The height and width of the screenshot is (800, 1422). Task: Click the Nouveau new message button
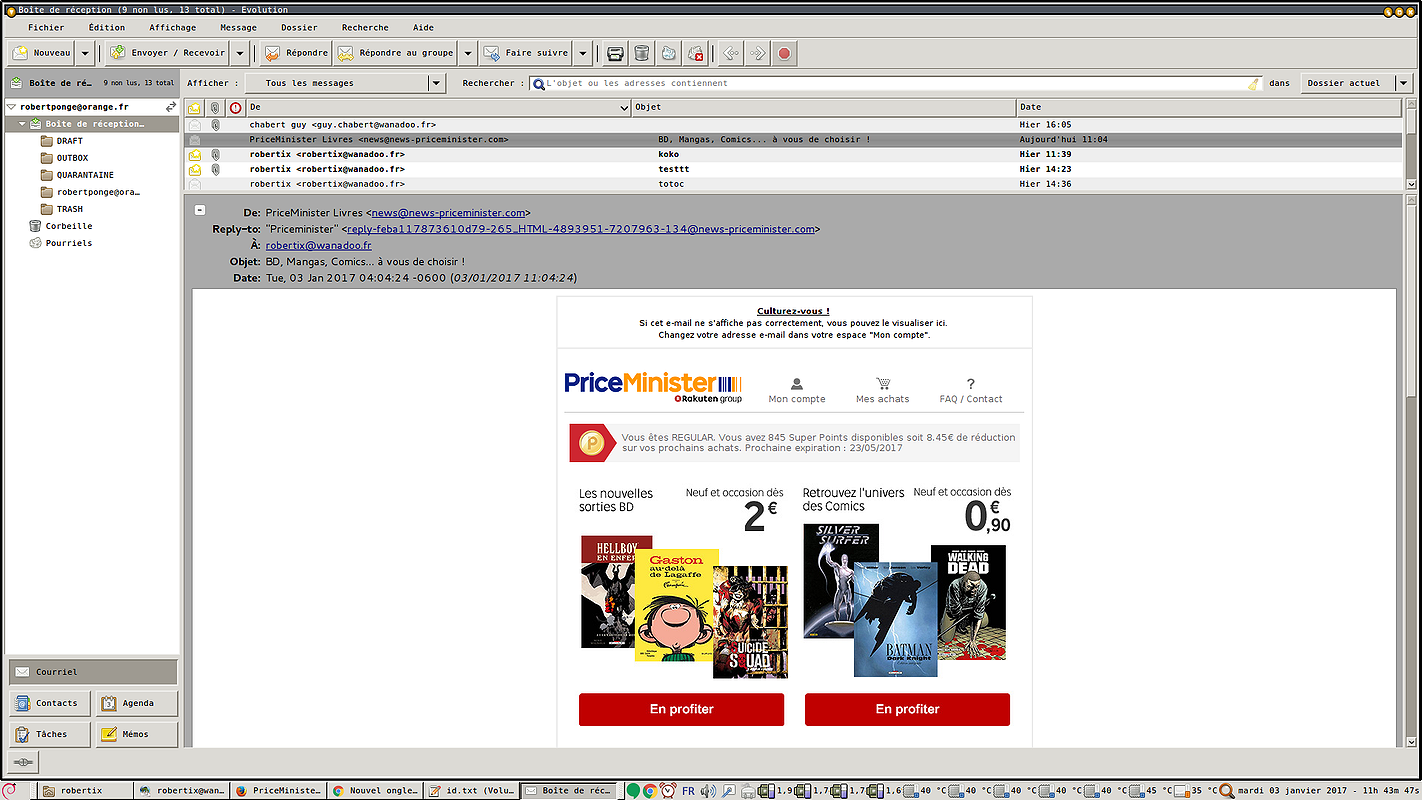42,53
